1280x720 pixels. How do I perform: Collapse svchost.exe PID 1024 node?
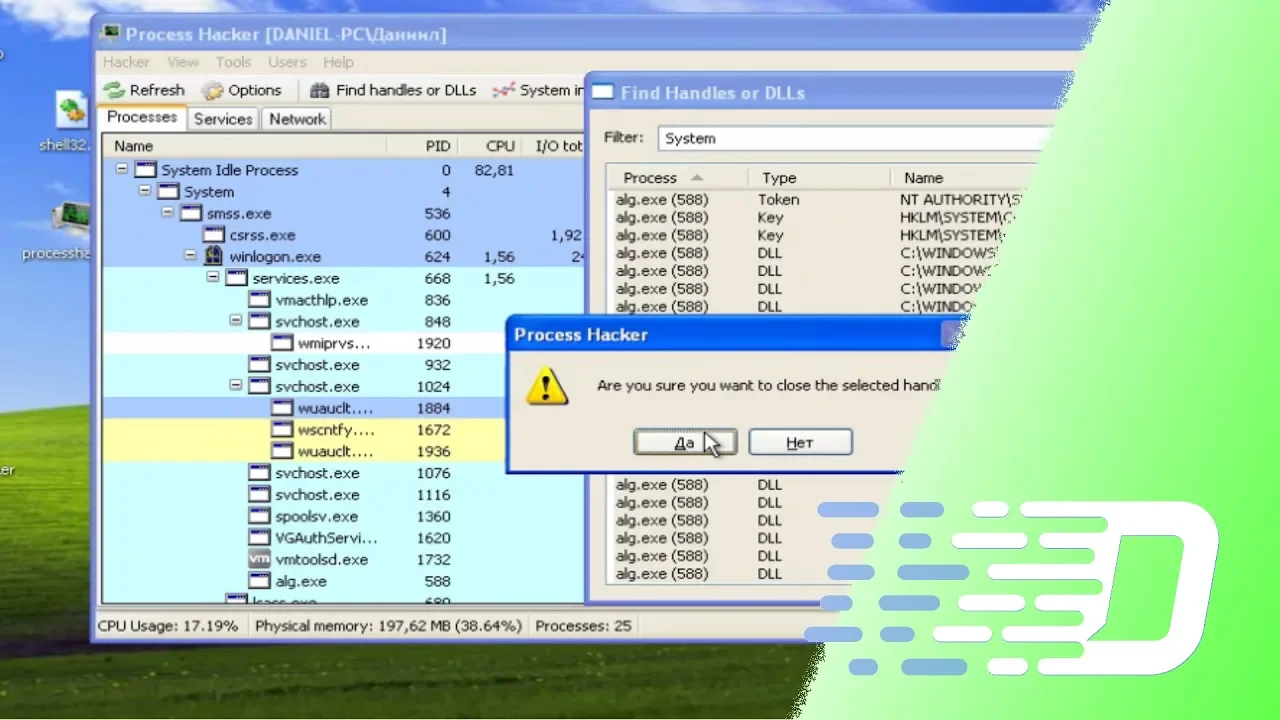tap(236, 386)
